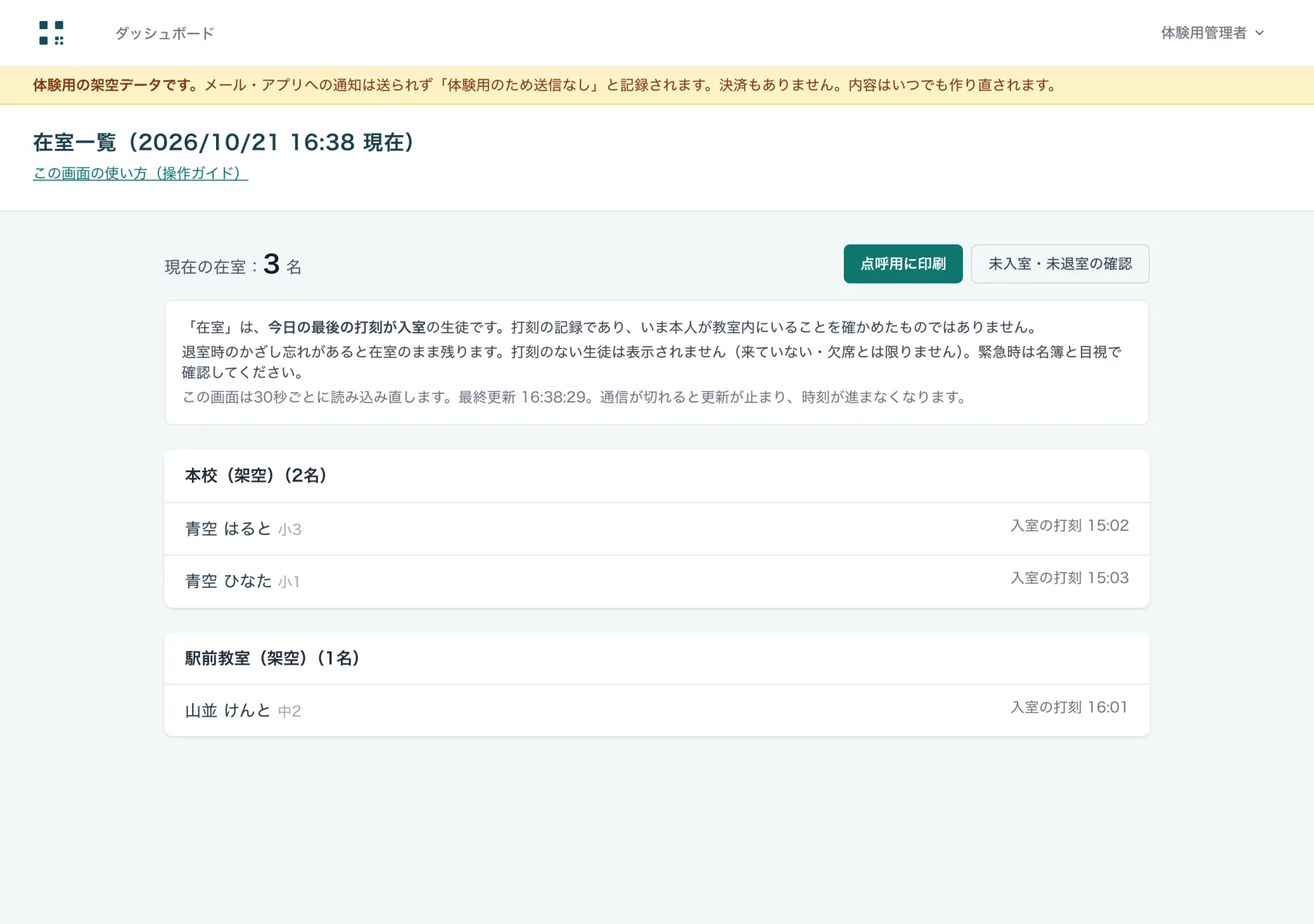This screenshot has width=1314, height=924.
Task: Click the 現在の在室 3名 counter
Action: (233, 264)
